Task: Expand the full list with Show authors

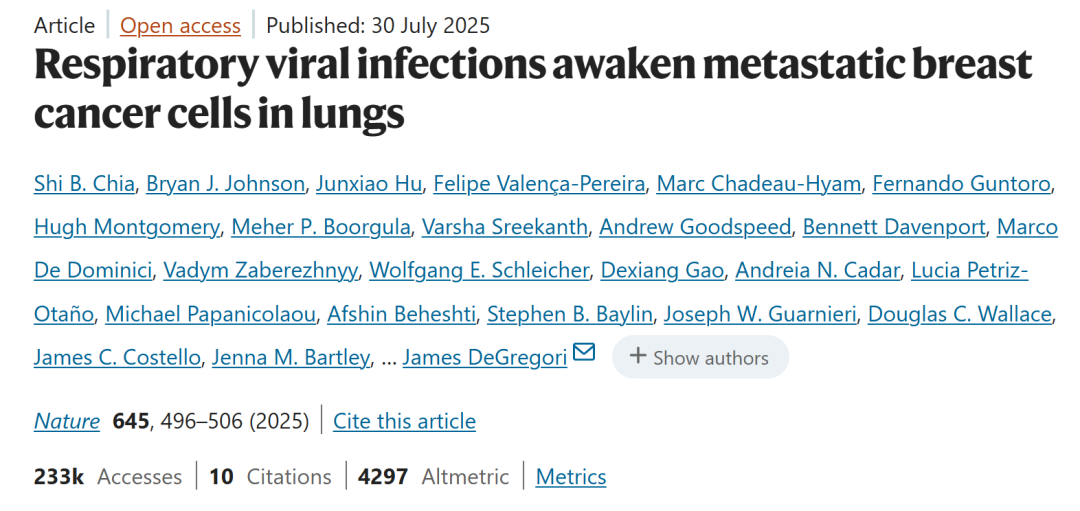Action: tap(700, 357)
